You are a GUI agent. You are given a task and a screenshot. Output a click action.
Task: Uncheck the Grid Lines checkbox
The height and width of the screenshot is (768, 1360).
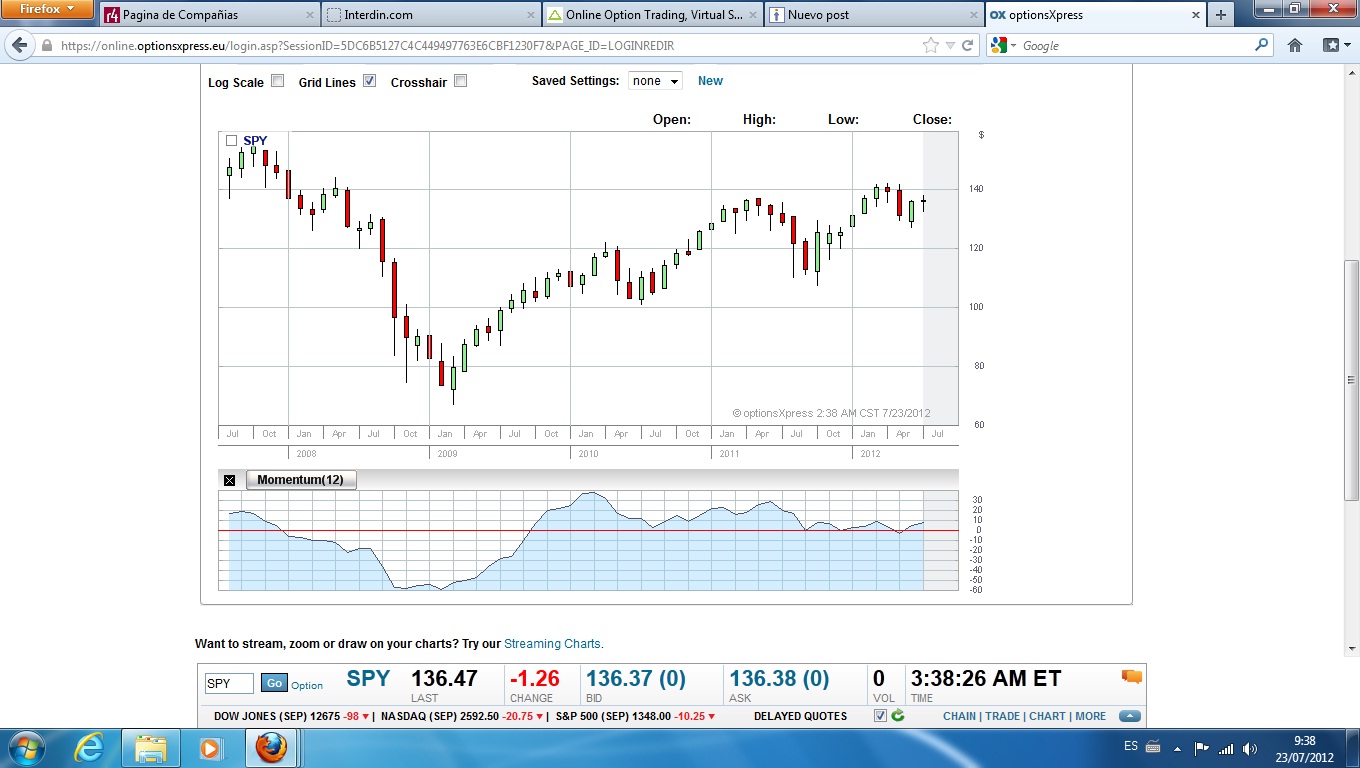coord(369,81)
